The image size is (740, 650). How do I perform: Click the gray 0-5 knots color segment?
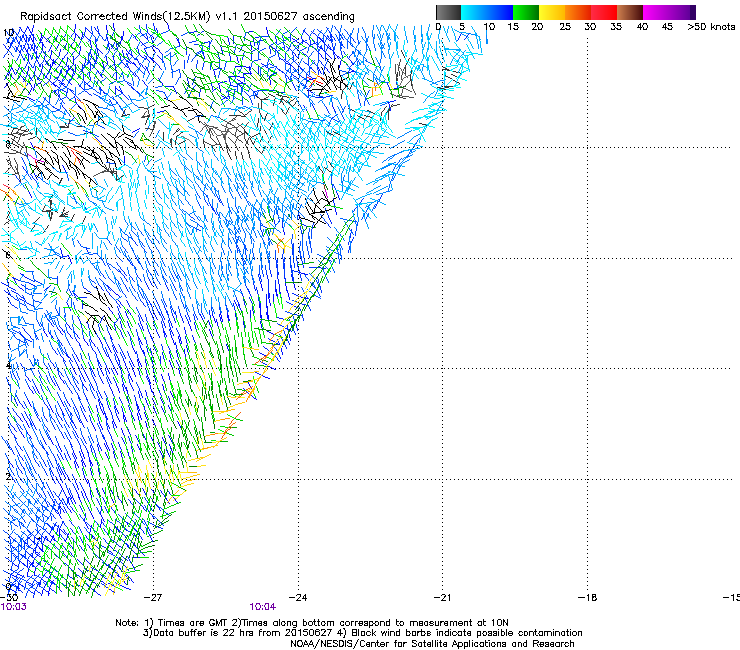click(448, 12)
